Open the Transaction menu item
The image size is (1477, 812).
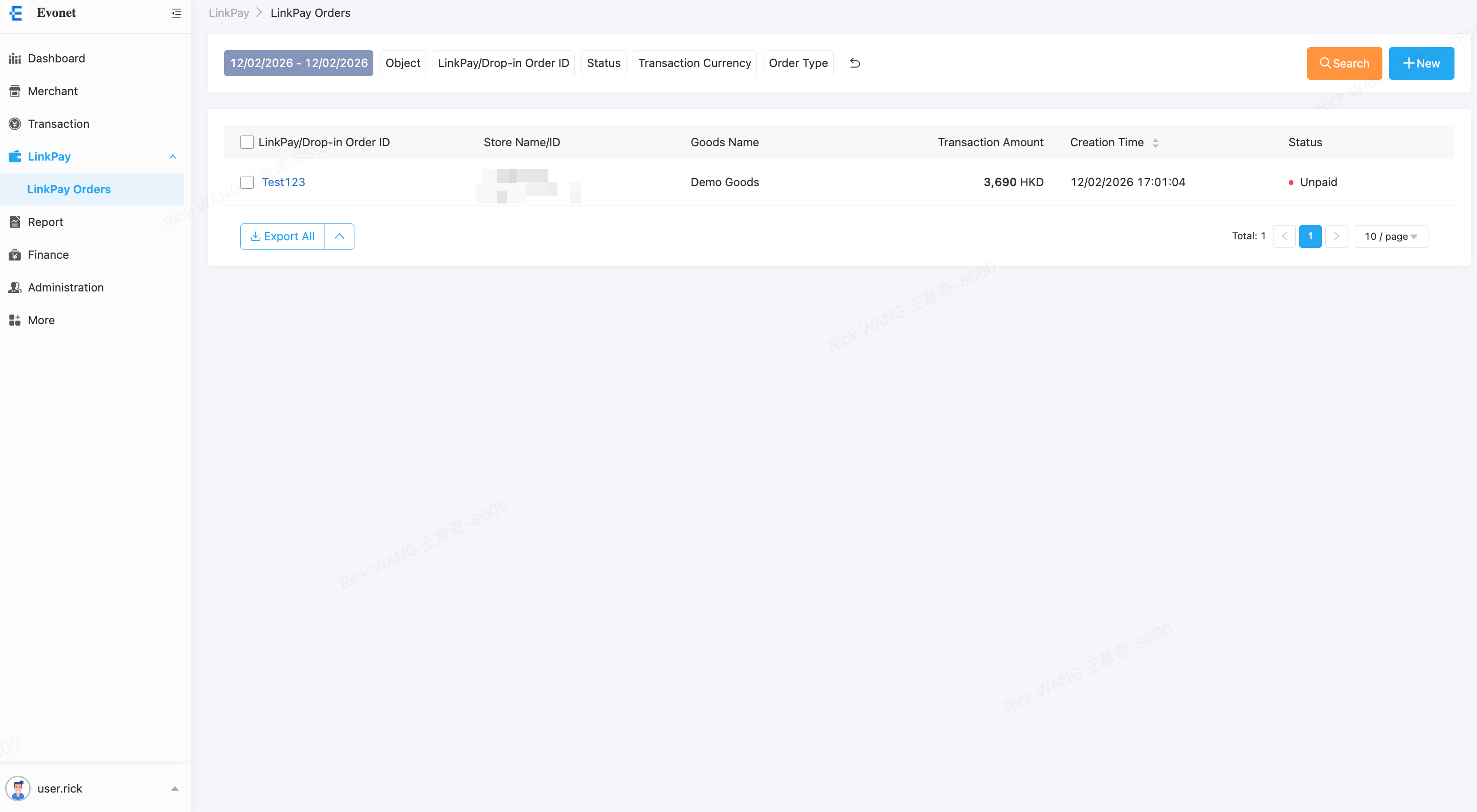pyautogui.click(x=58, y=124)
